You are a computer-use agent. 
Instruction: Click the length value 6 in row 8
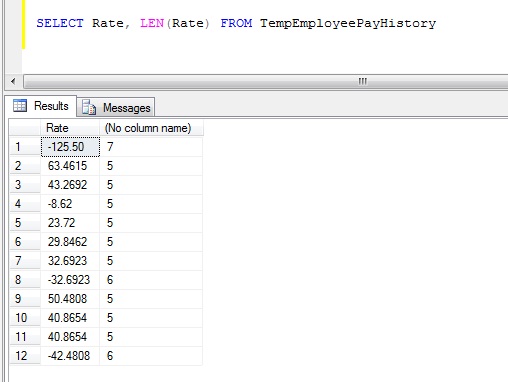(151, 280)
